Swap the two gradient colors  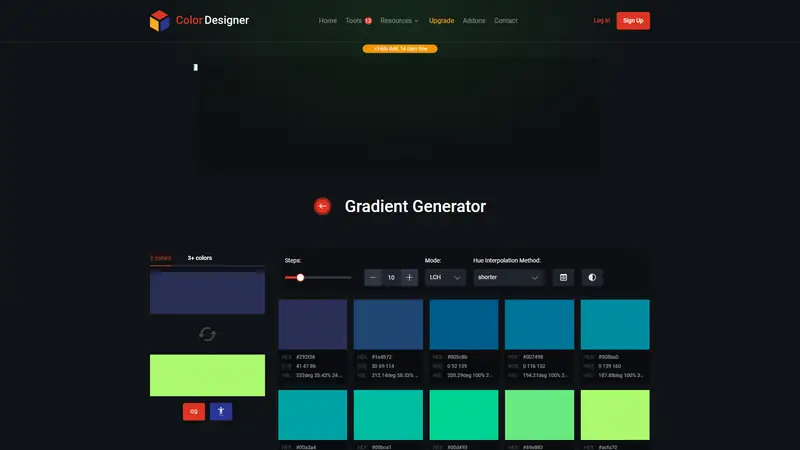pyautogui.click(x=207, y=334)
